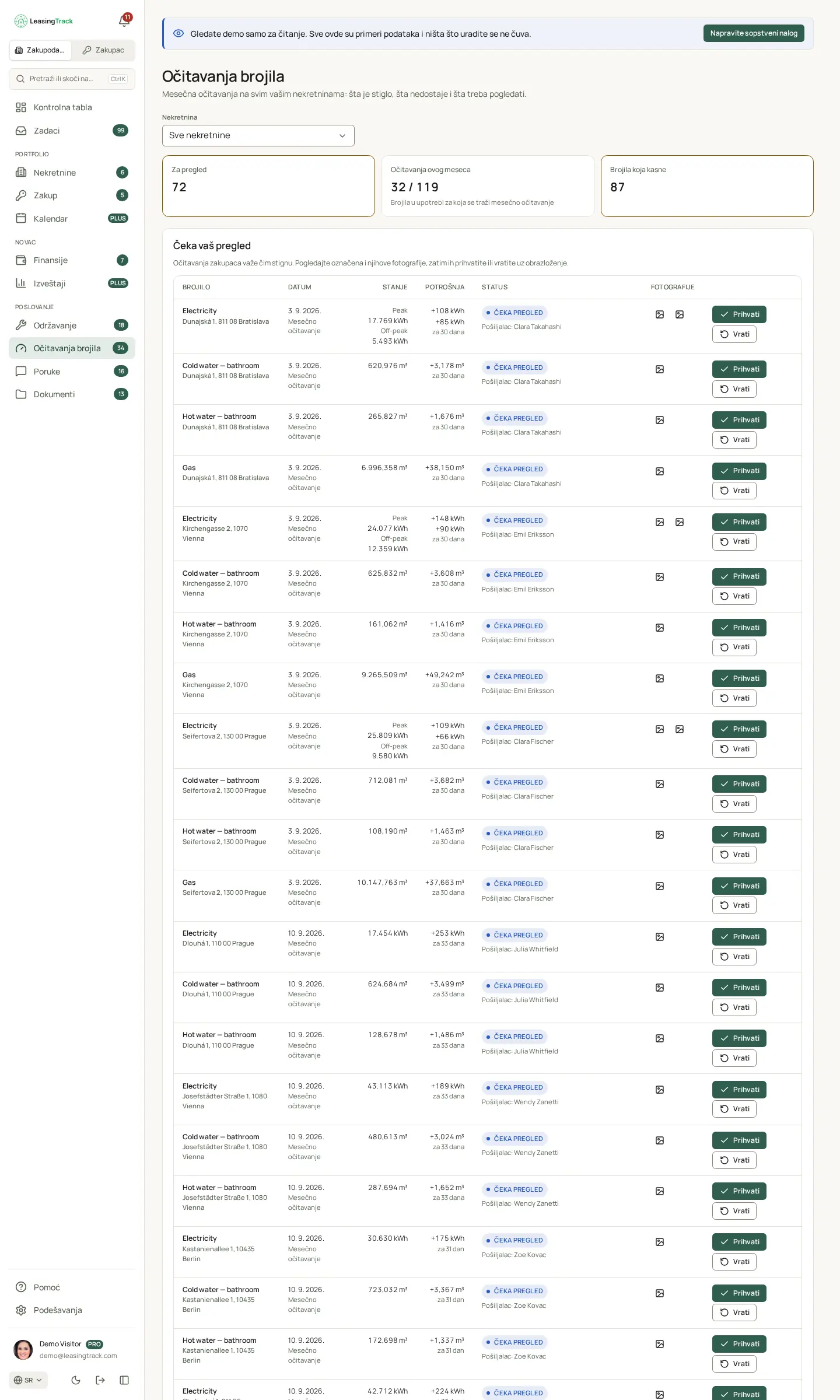Return the Kirchengasse Hot water reading
This screenshot has height=1400, width=840.
[734, 647]
